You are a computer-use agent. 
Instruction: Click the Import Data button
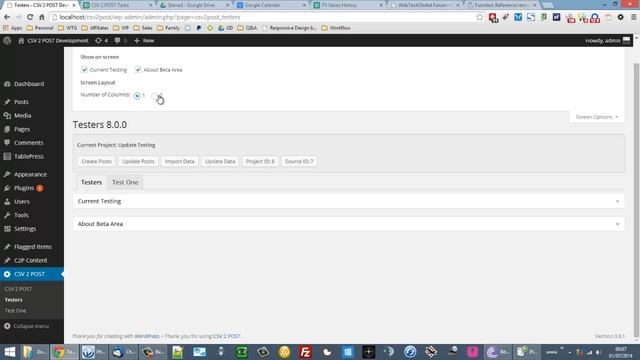(x=180, y=161)
